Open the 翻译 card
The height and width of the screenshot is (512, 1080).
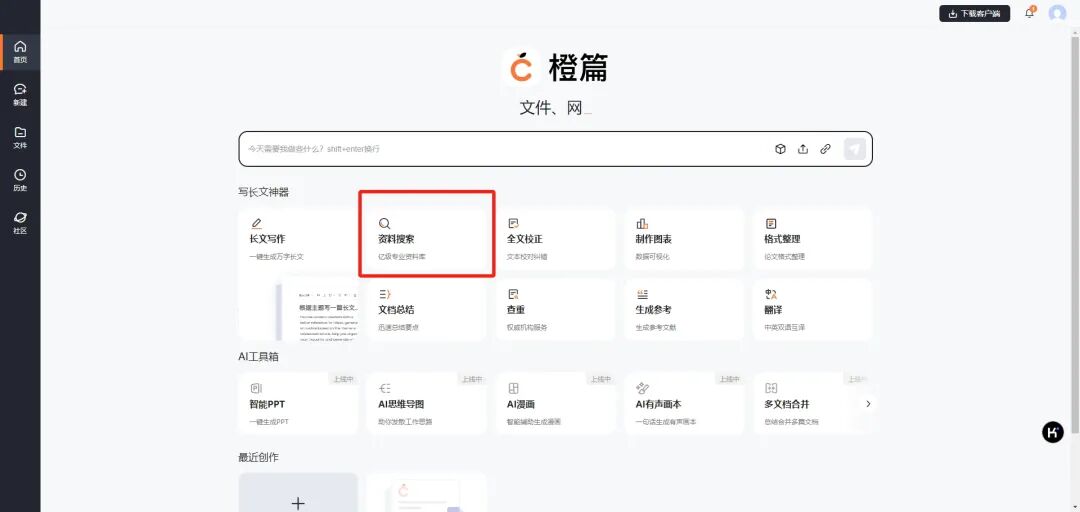coord(813,309)
